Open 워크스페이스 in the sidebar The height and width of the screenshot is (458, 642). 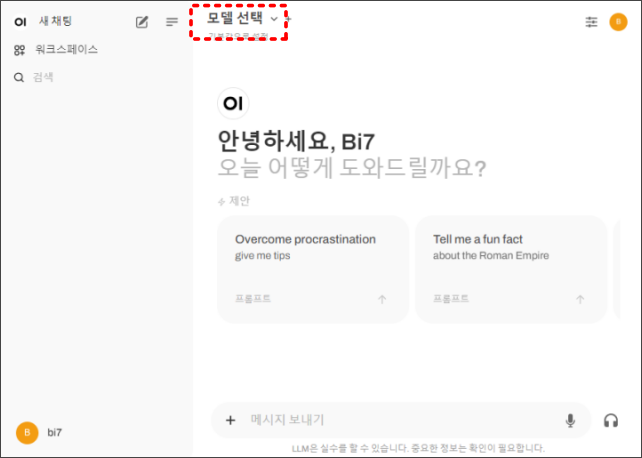point(56,50)
